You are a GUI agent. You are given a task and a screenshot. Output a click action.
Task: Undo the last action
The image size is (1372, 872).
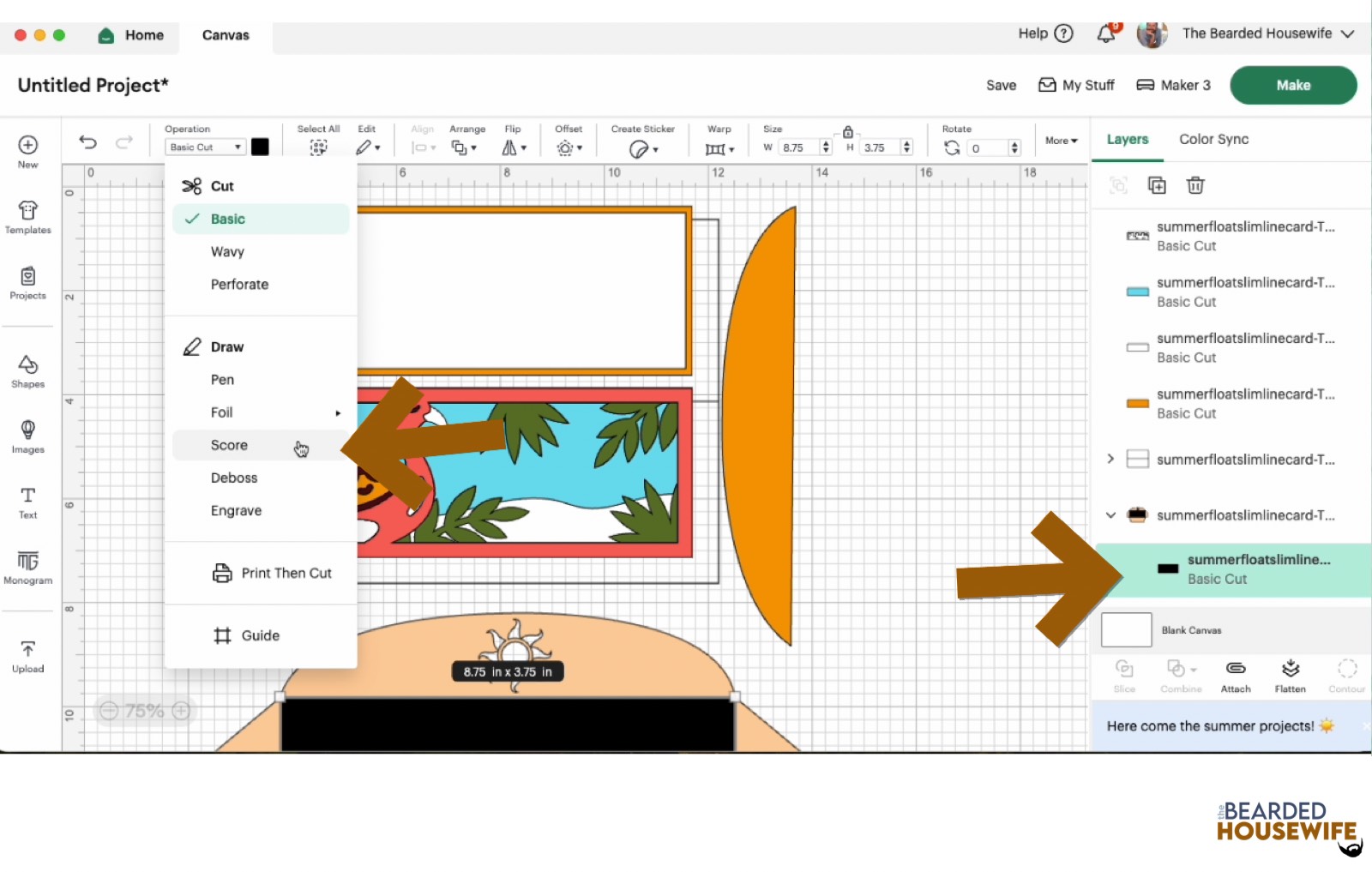pyautogui.click(x=87, y=142)
